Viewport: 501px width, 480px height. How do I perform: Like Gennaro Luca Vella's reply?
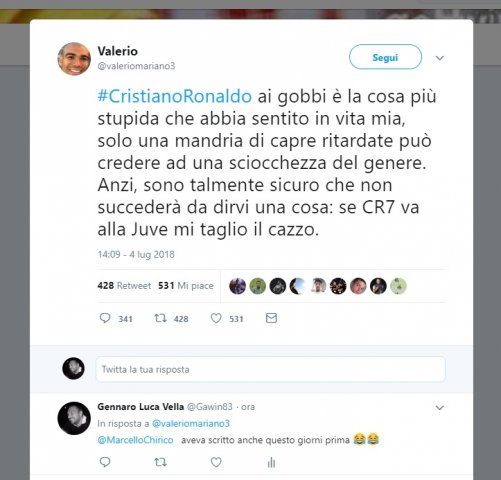(216, 462)
